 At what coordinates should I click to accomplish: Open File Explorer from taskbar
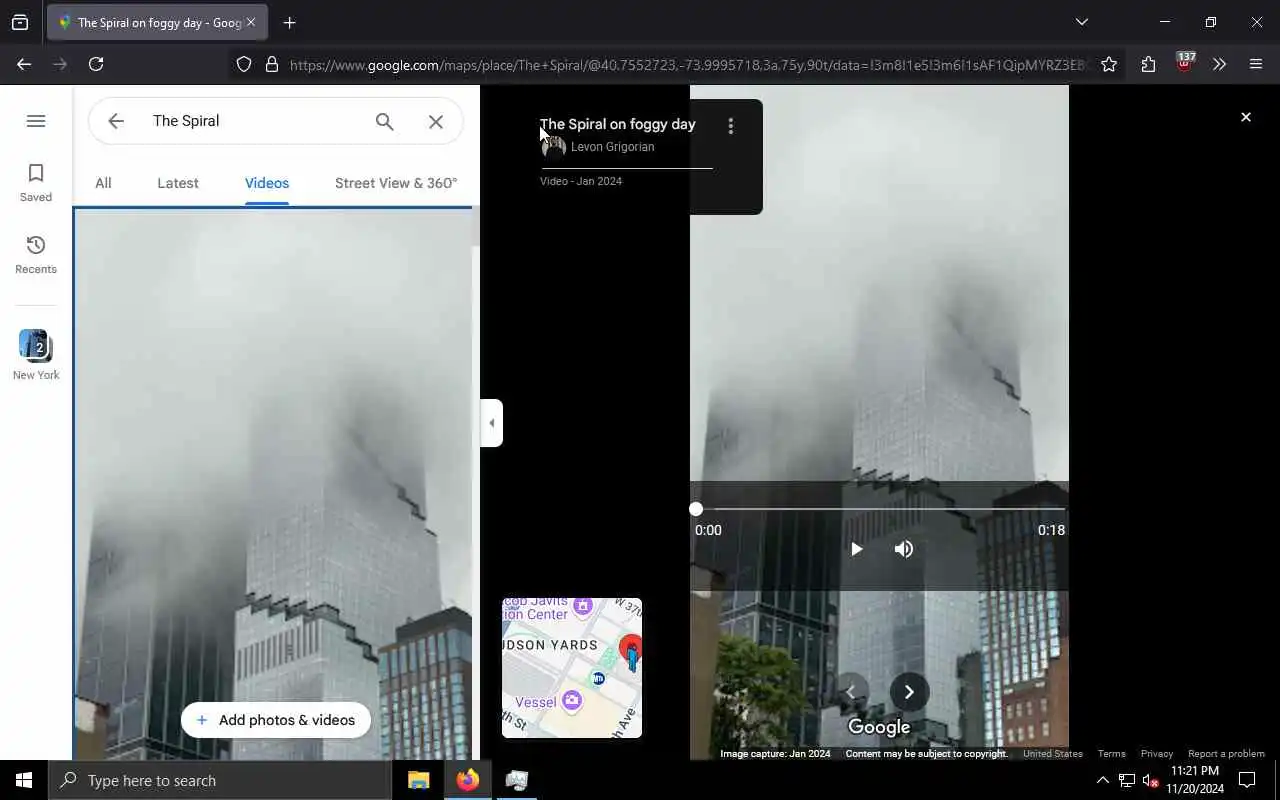tap(418, 780)
